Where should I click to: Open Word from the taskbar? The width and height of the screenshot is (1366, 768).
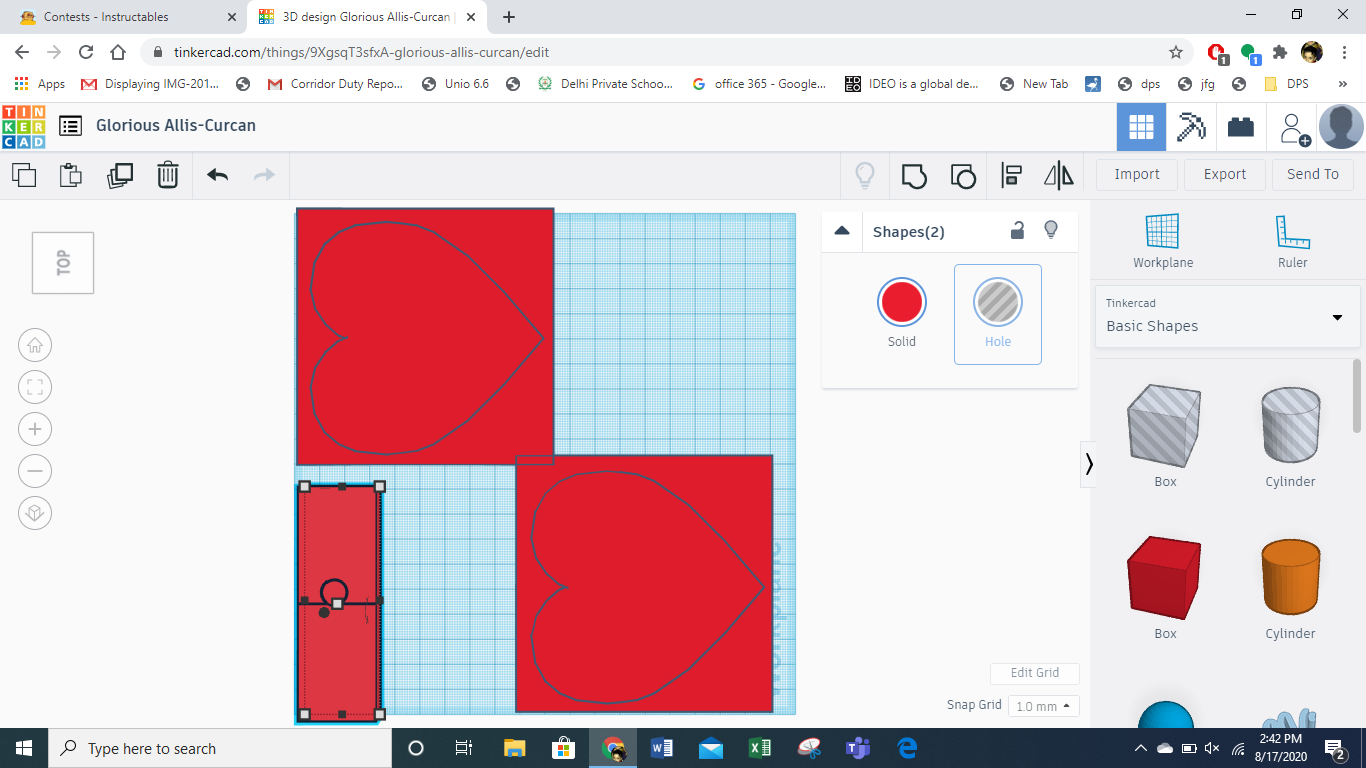[662, 748]
